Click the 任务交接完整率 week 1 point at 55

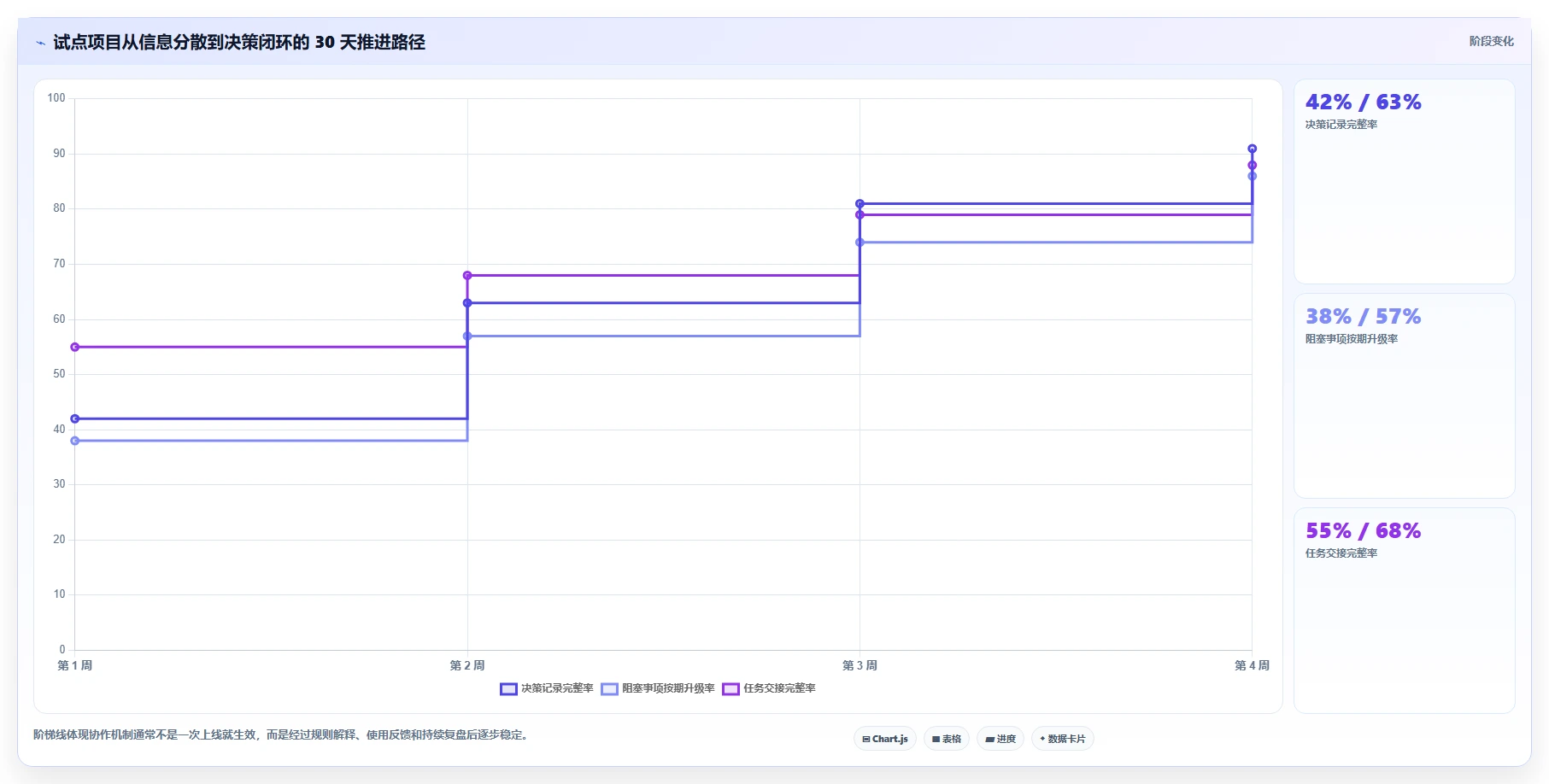pos(75,347)
